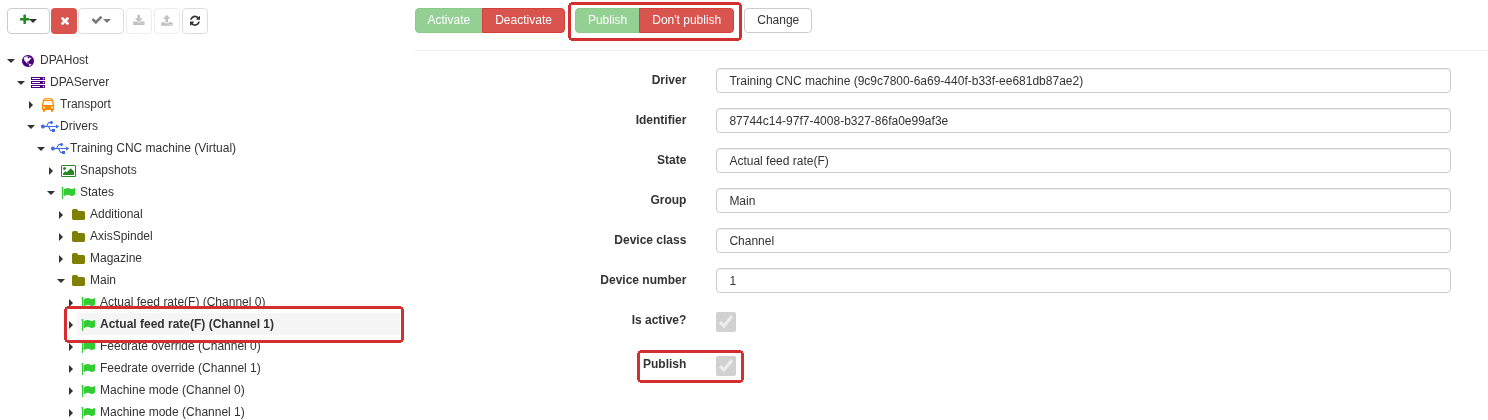
Task: Select Machine mode (Channel 1) label
Action: click(x=172, y=412)
